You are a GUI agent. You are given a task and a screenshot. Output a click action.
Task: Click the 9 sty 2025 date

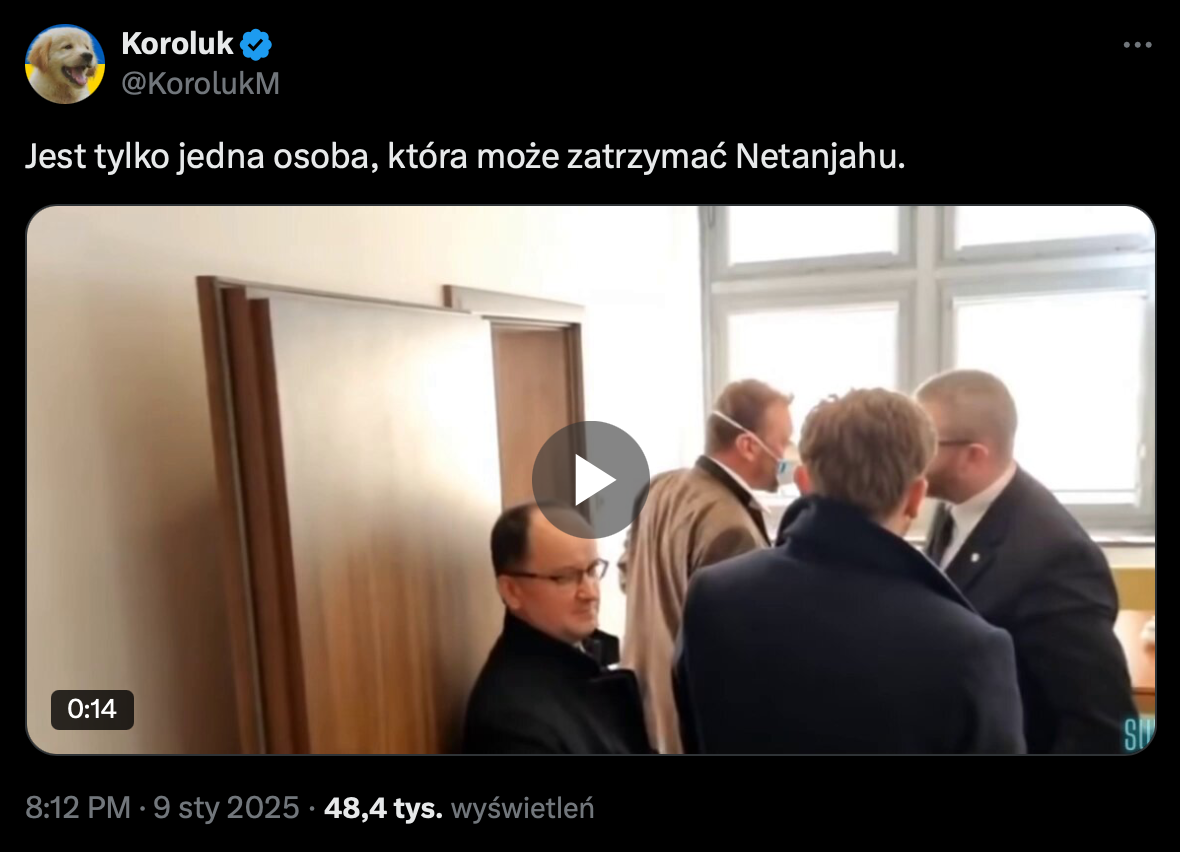tap(227, 808)
